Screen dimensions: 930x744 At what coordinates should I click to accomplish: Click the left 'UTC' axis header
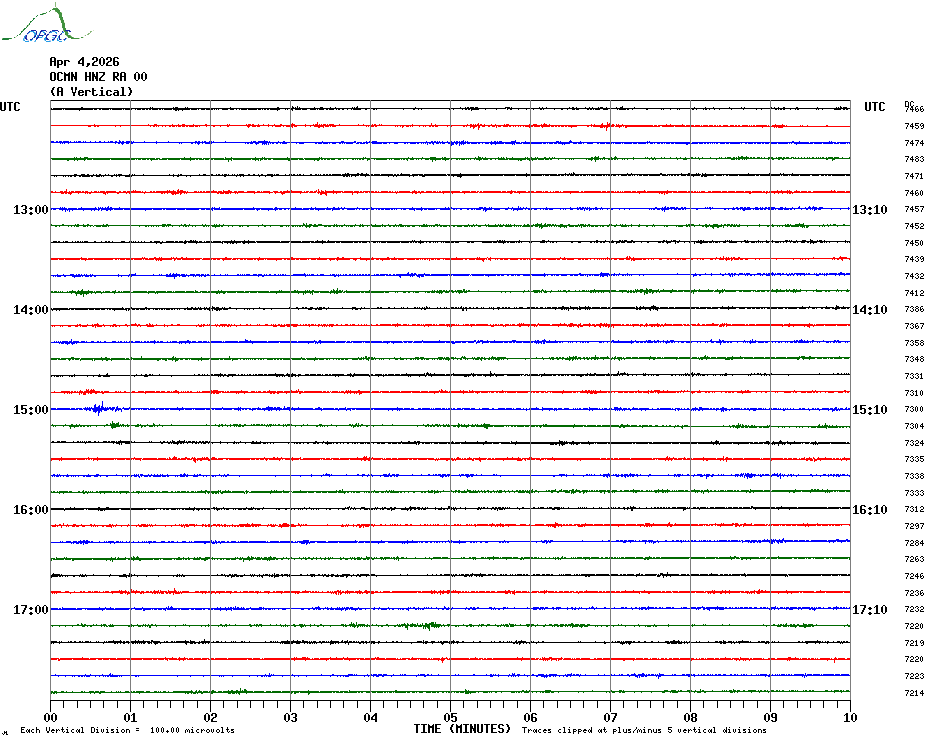click(x=10, y=107)
